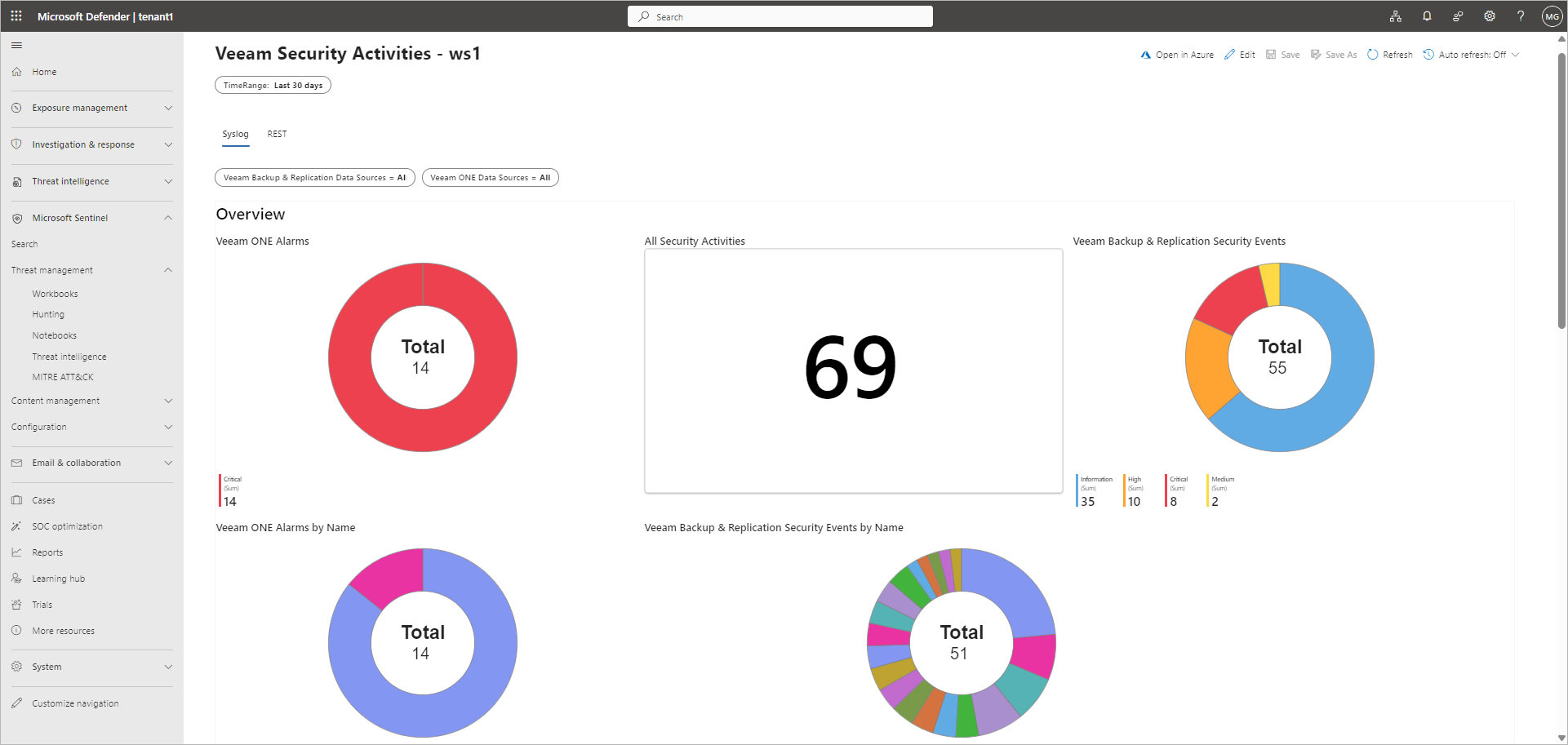Click the hamburger navigation menu icon
This screenshot has width=1568, height=745.
click(16, 46)
